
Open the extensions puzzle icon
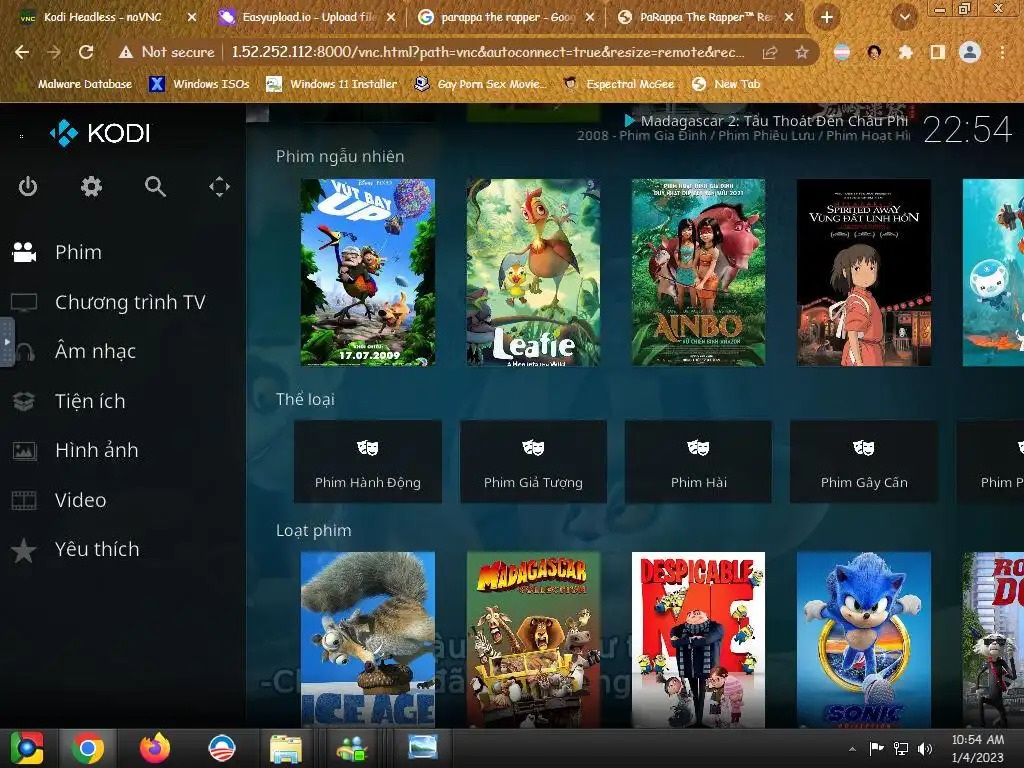tap(905, 52)
